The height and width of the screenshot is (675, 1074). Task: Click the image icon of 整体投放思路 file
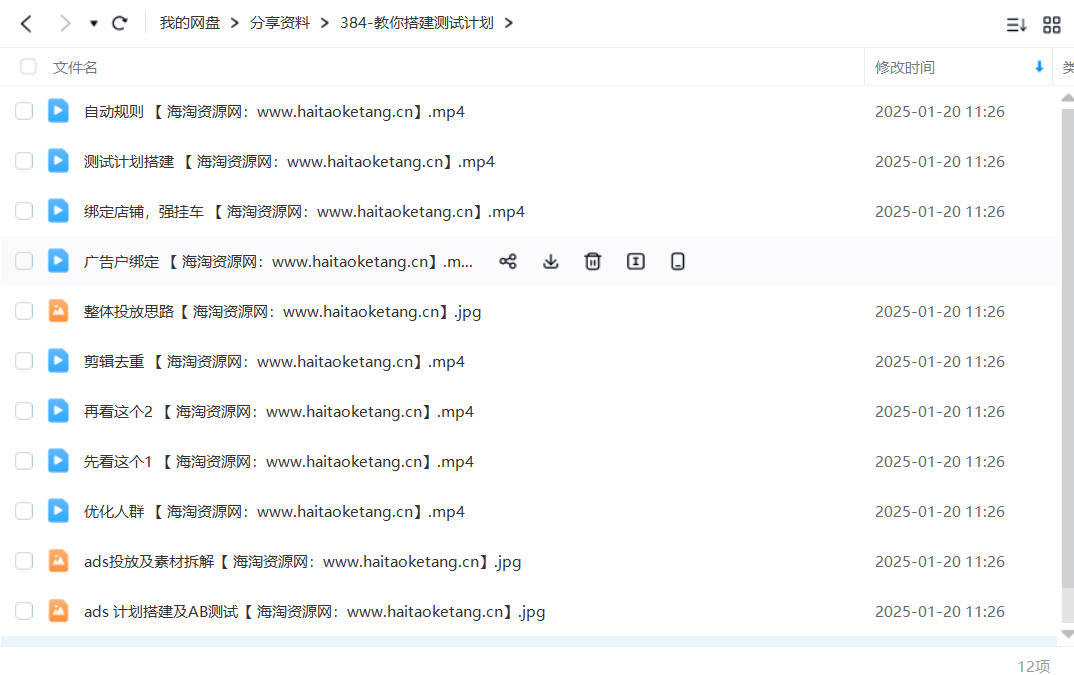tap(58, 311)
